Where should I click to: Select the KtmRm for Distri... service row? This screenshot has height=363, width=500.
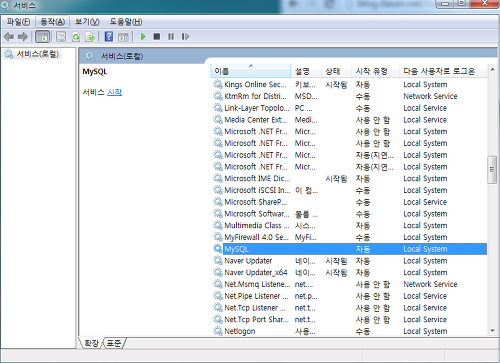[349, 96]
